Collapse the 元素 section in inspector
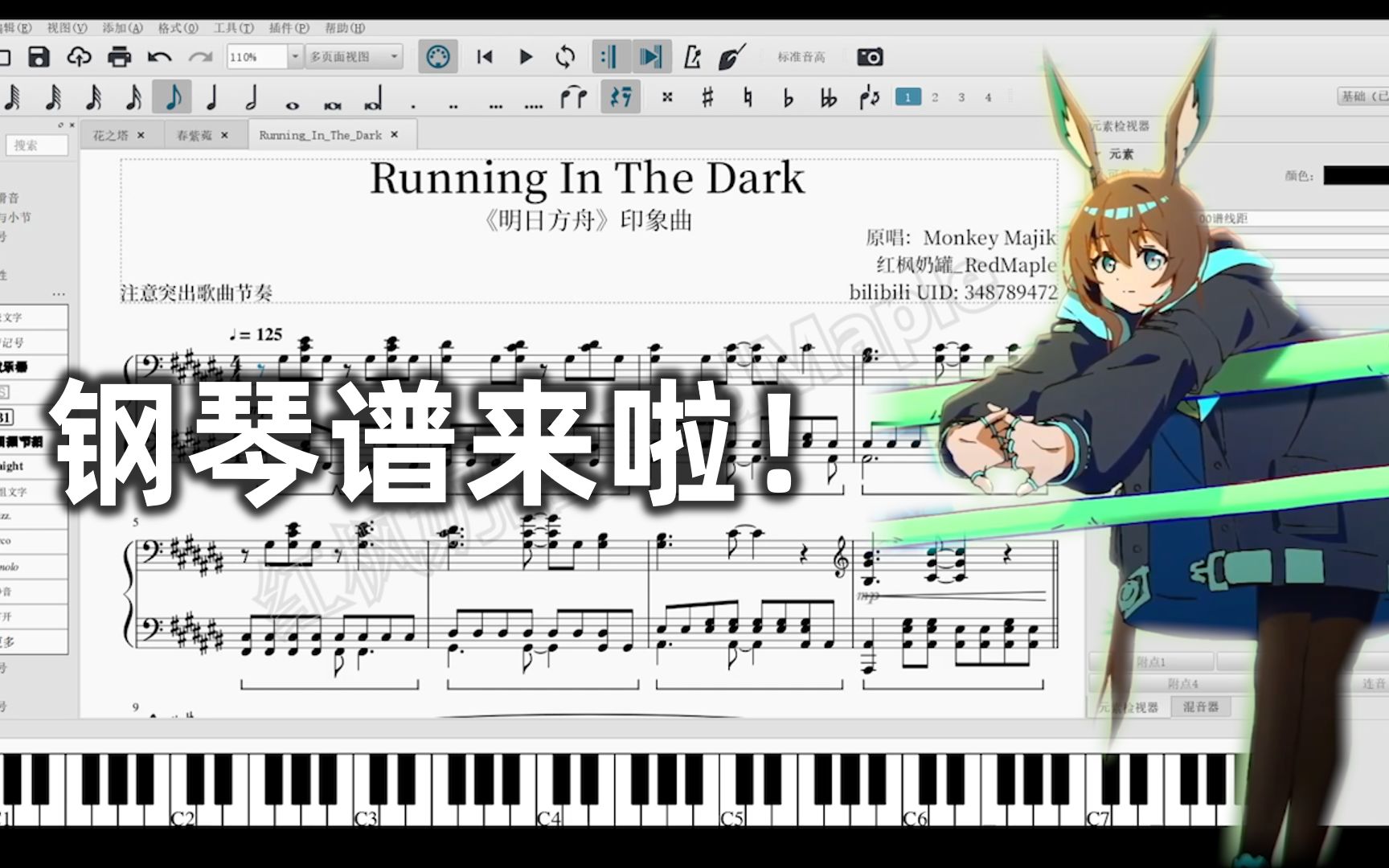The width and height of the screenshot is (1389, 868). pos(1098,154)
